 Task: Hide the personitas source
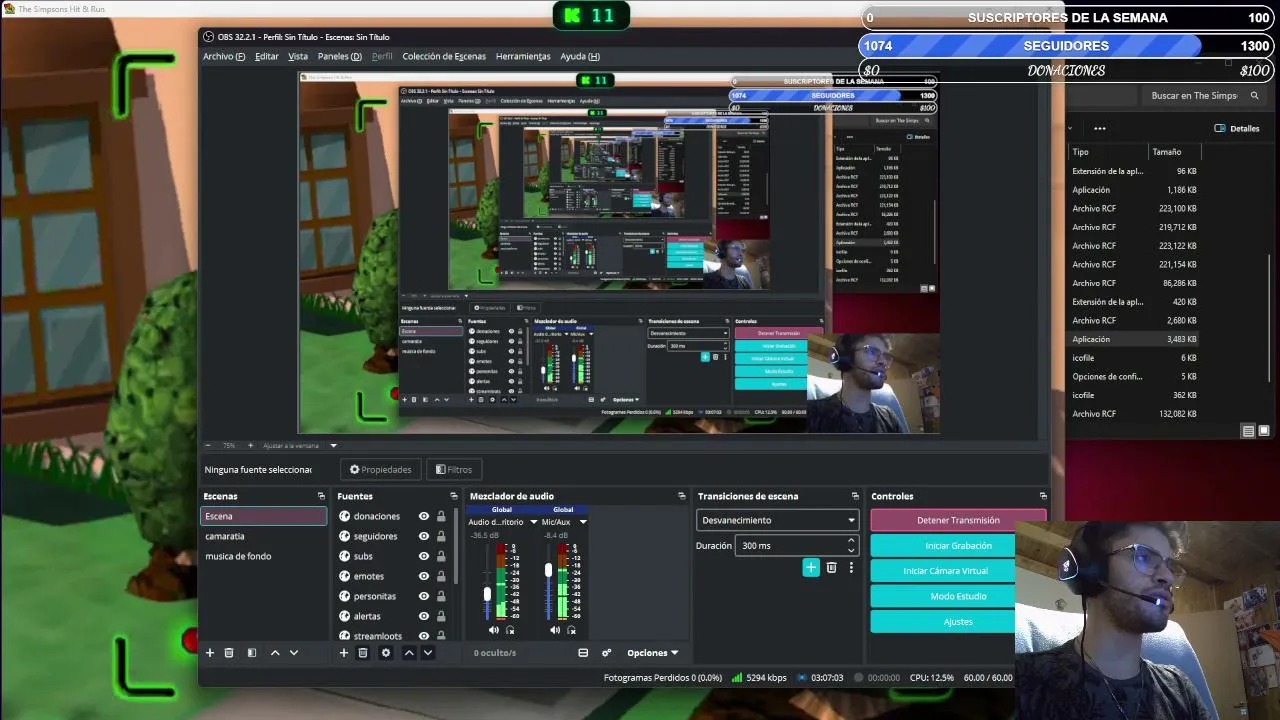click(x=424, y=596)
